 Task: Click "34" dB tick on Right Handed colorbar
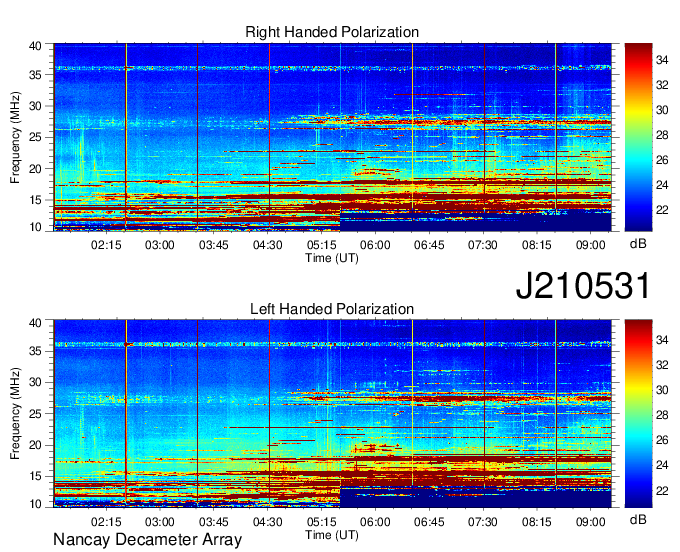[662, 60]
